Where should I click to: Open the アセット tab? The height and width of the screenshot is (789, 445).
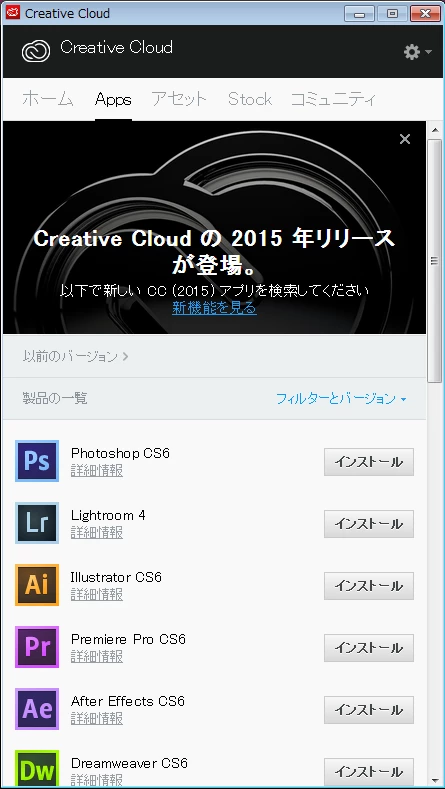pos(179,99)
